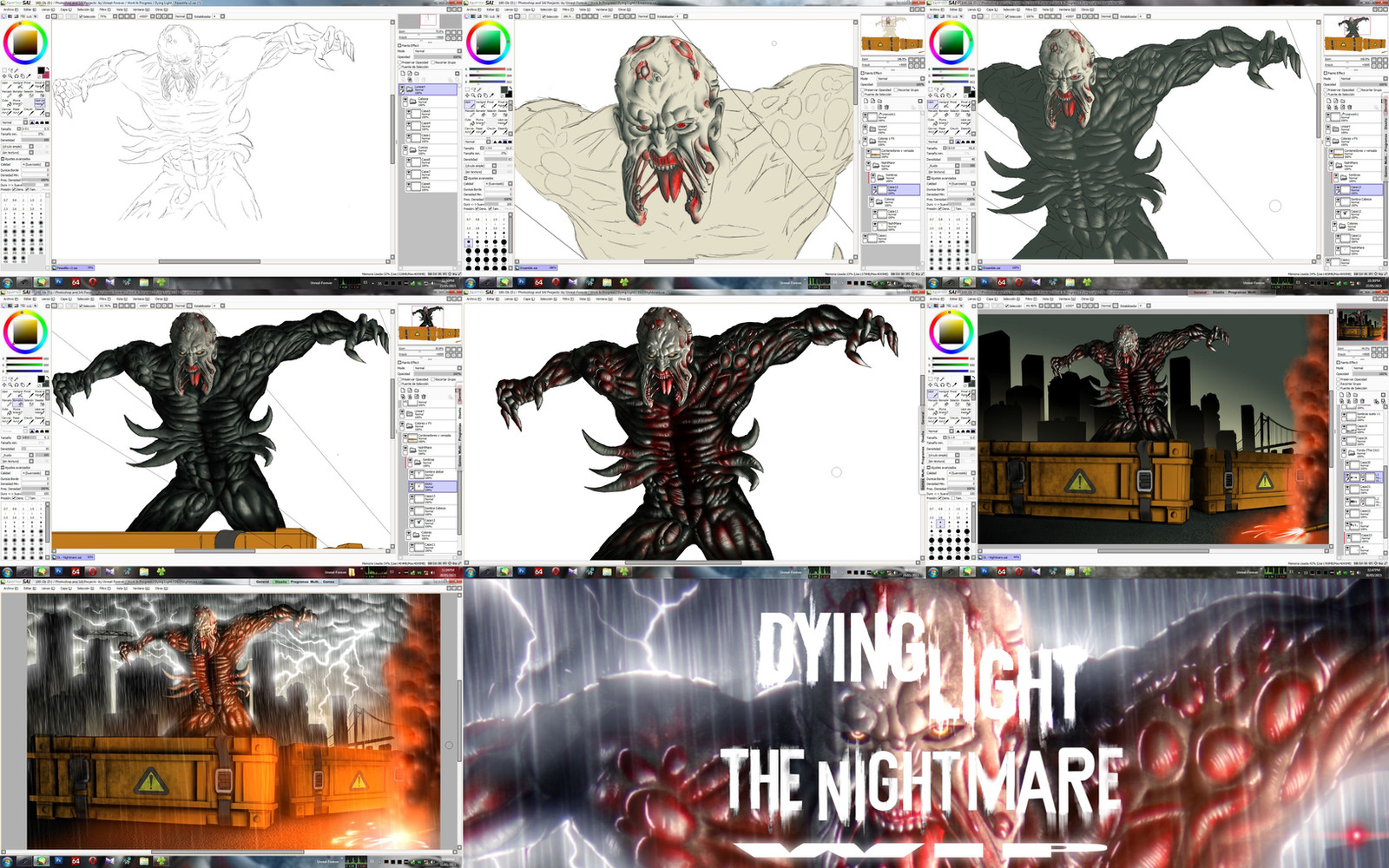Viewport: 1389px width, 868px height.
Task: Choose the Lápiz pencil brush in sketch window
Action: (7, 85)
